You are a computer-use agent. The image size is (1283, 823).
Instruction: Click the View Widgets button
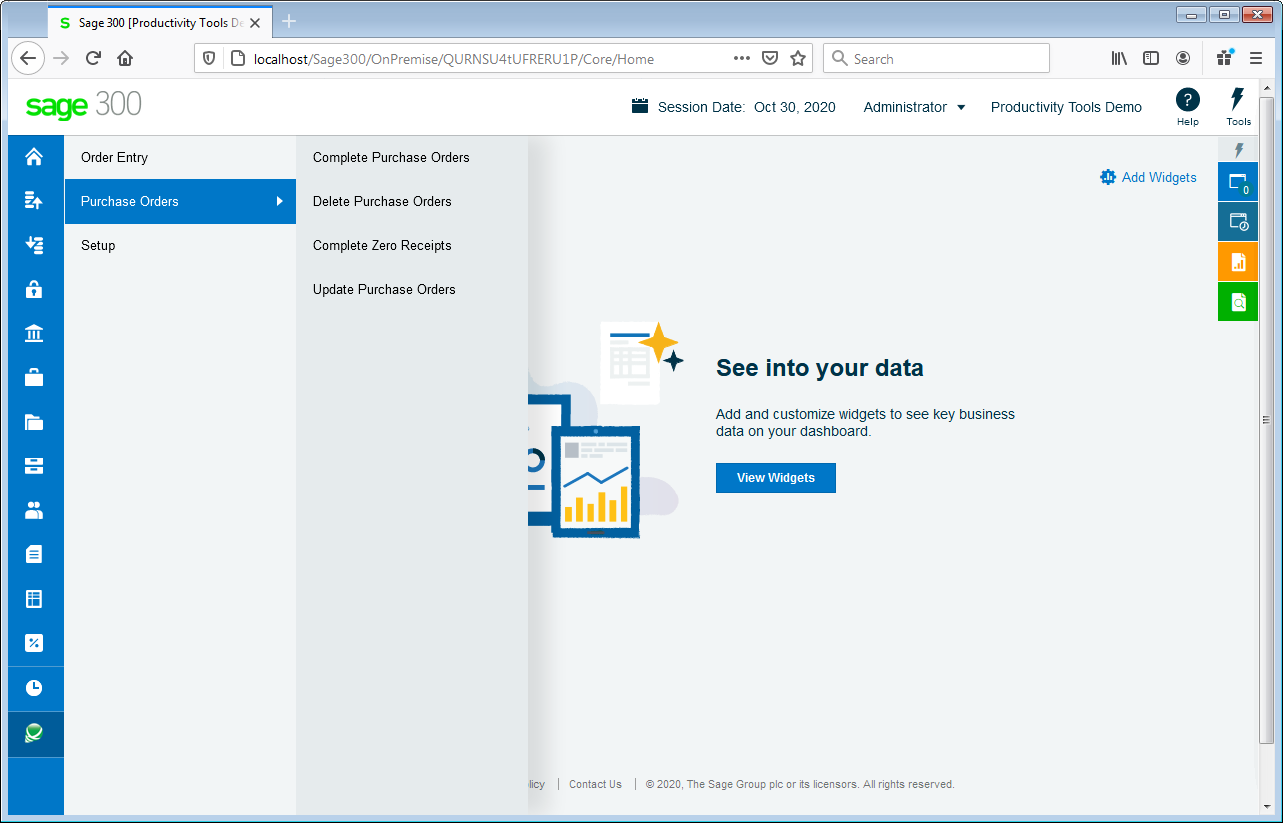tap(776, 478)
